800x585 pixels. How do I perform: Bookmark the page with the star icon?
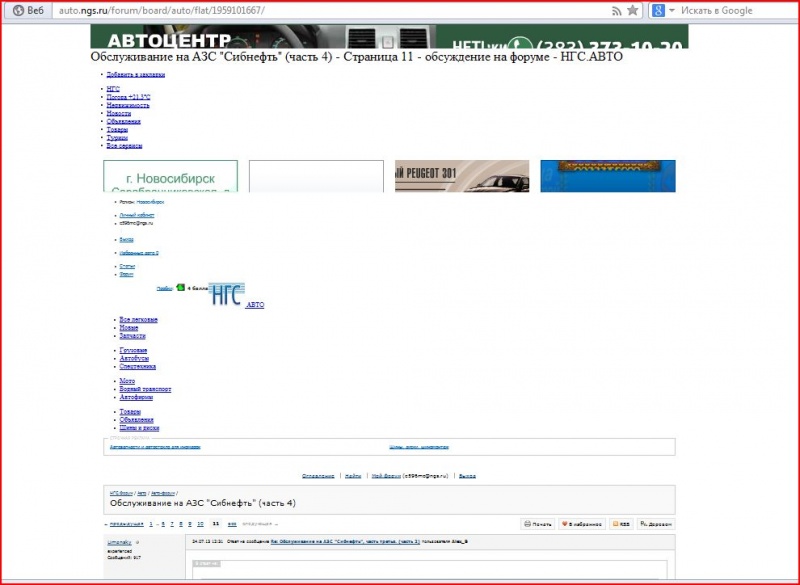point(633,10)
